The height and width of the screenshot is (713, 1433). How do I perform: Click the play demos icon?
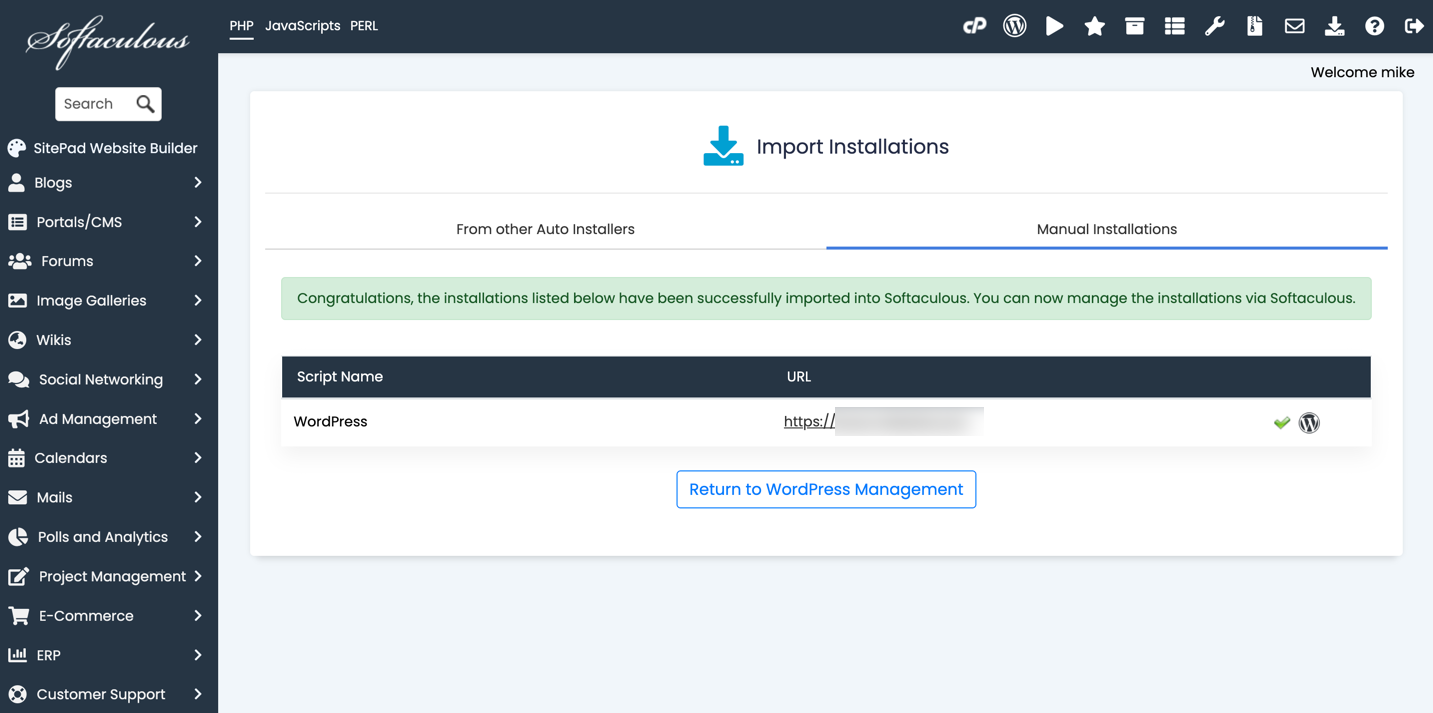1054,26
